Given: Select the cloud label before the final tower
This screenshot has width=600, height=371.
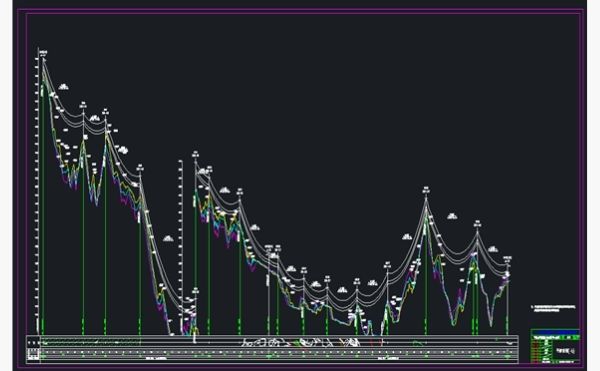Looking at the screenshot, I should point(493,249).
